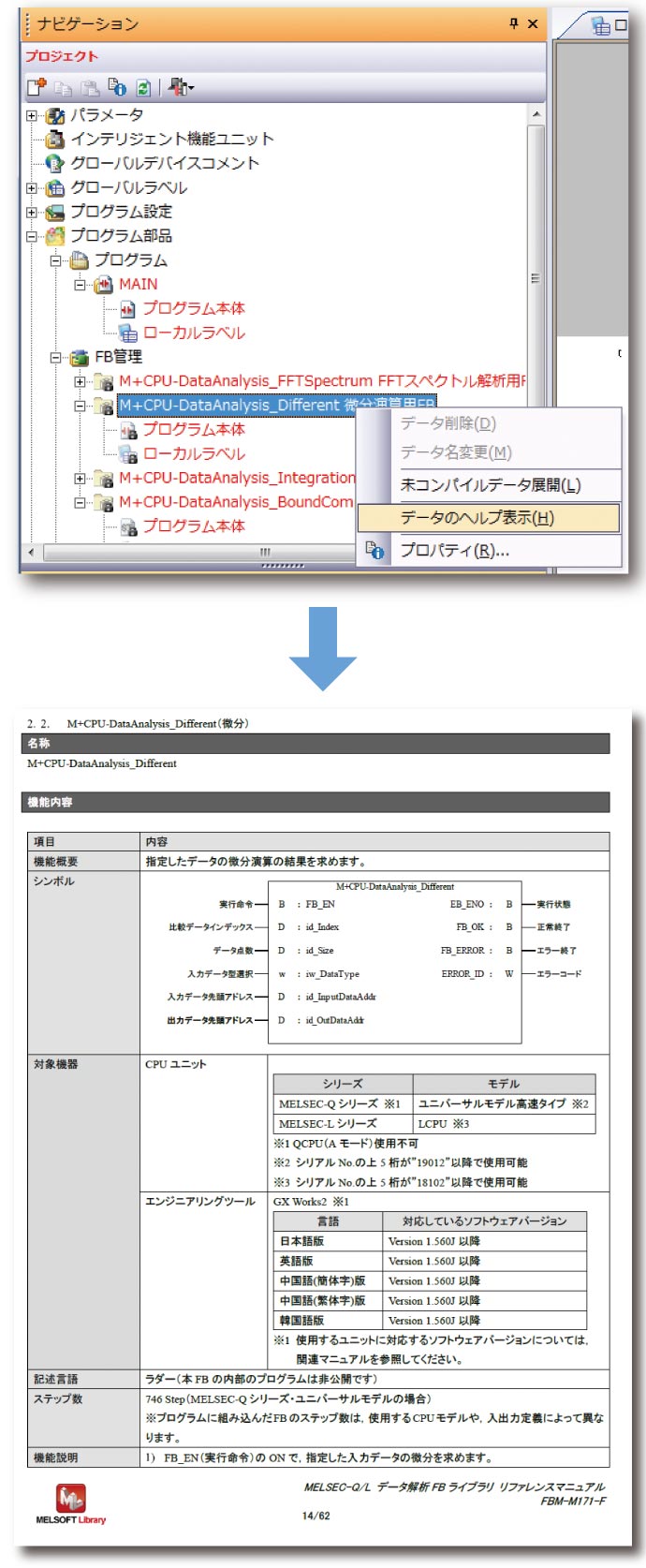Image resolution: width=646 pixels, height=1568 pixels.
Task: Select プログラム本体 under BoundCom FB
Action: 194,527
